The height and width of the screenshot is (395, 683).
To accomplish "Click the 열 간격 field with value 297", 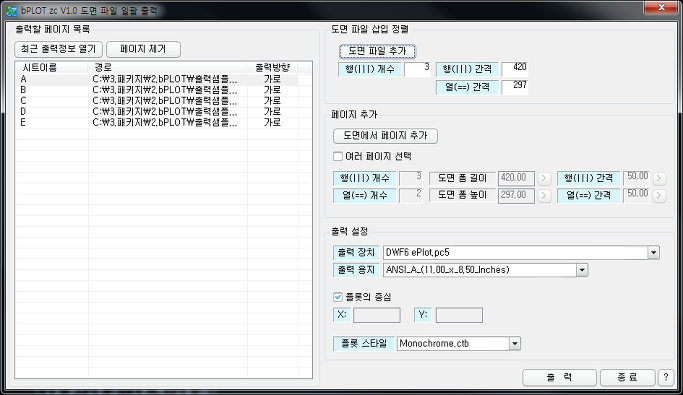I will (514, 87).
